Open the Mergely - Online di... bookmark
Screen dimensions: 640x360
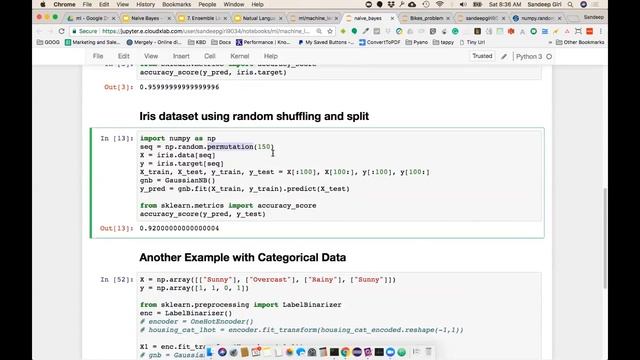coord(154,42)
